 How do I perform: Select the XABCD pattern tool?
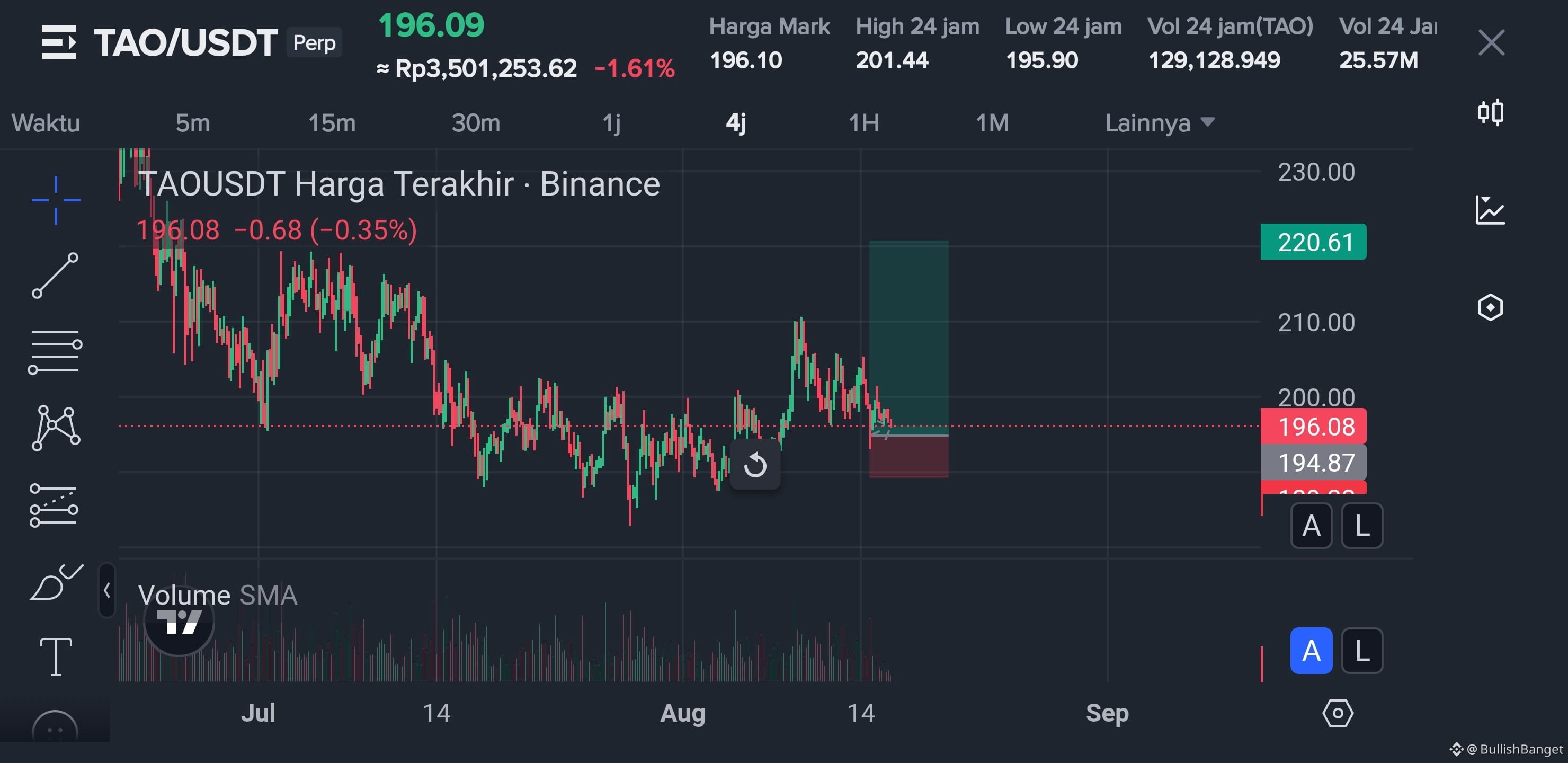(56, 428)
